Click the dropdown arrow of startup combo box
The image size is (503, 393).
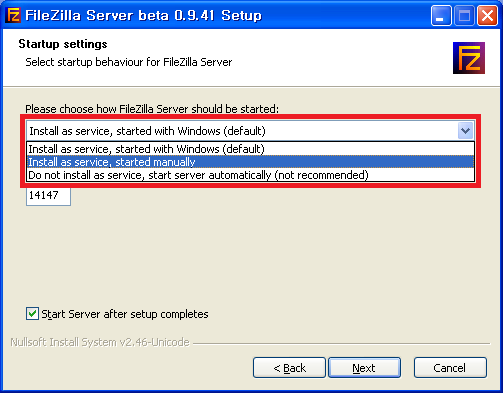465,131
